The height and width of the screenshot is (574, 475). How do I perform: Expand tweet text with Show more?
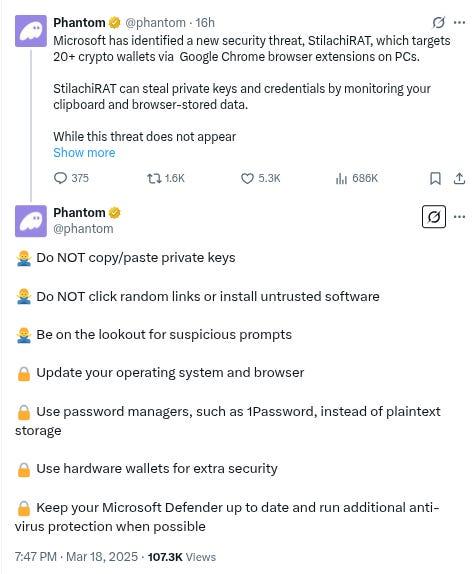[x=84, y=153]
